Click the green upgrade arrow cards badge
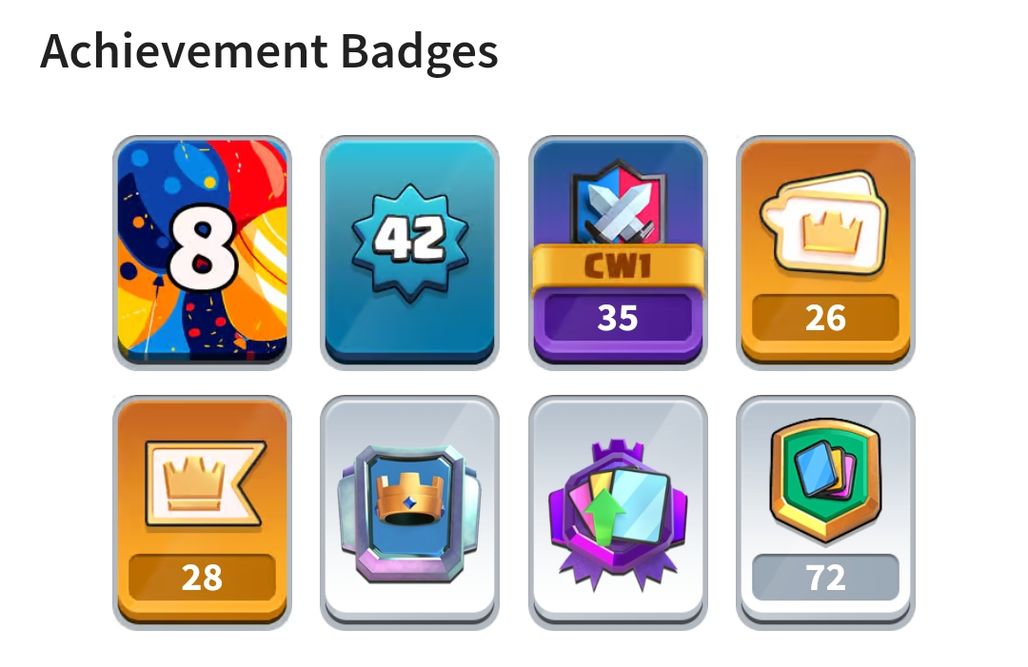This screenshot has width=1028, height=667. click(618, 514)
